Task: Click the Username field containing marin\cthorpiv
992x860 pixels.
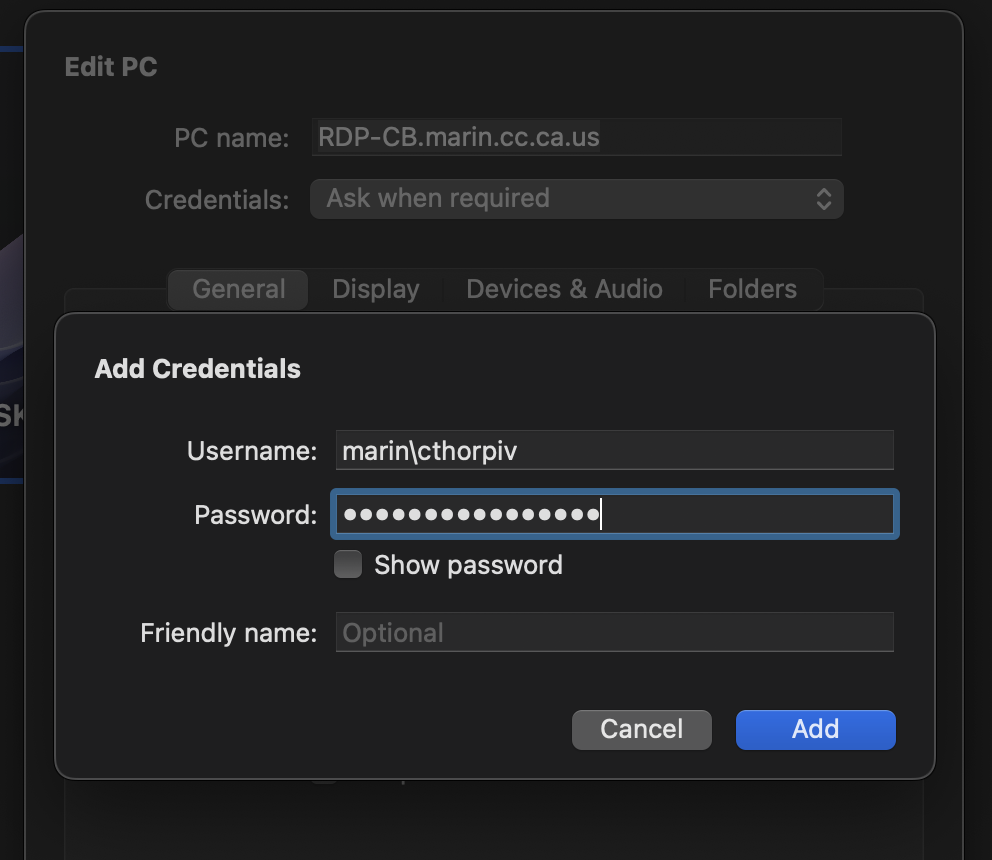Action: (614, 451)
